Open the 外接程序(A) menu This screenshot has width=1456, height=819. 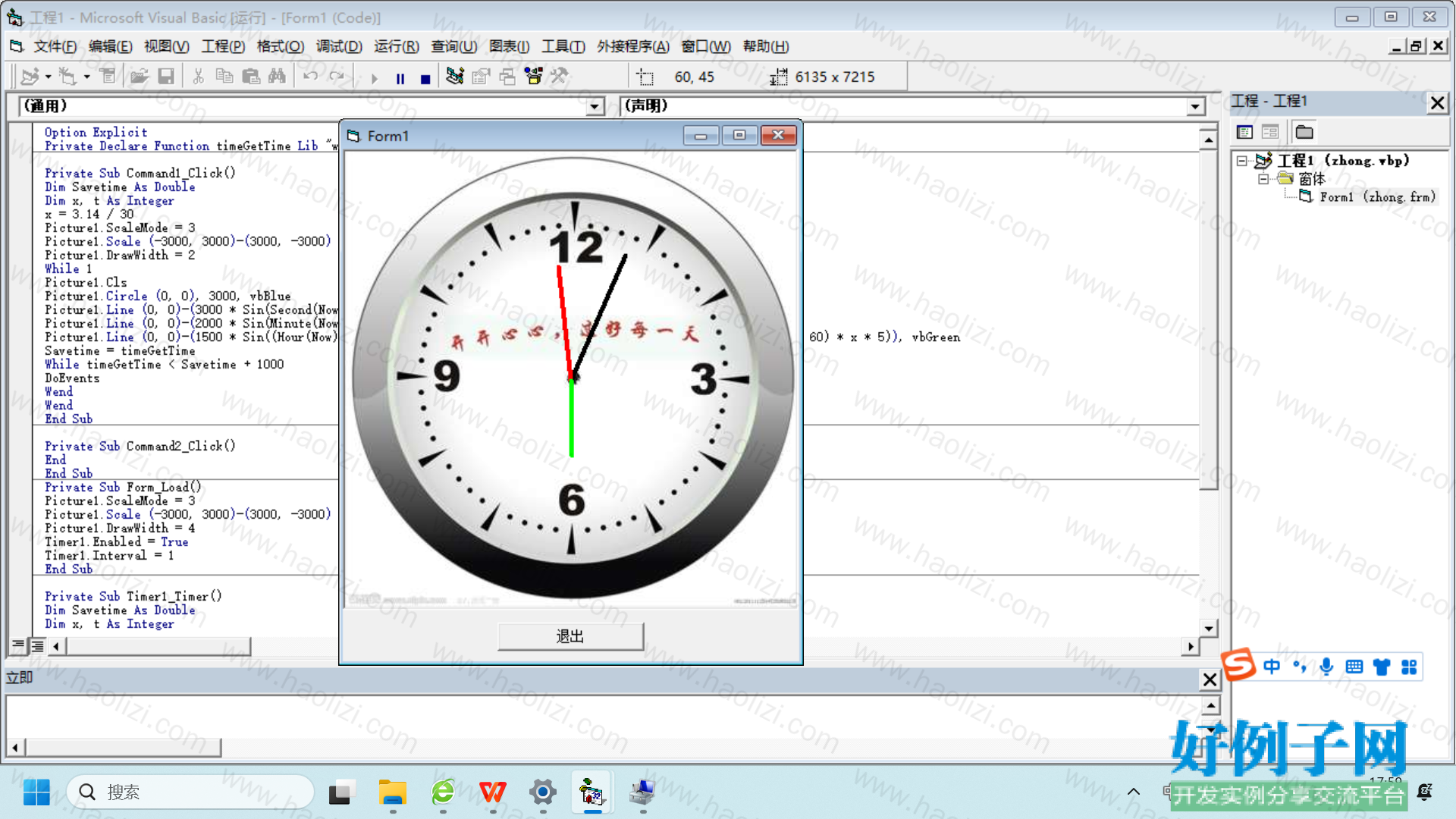tap(632, 47)
